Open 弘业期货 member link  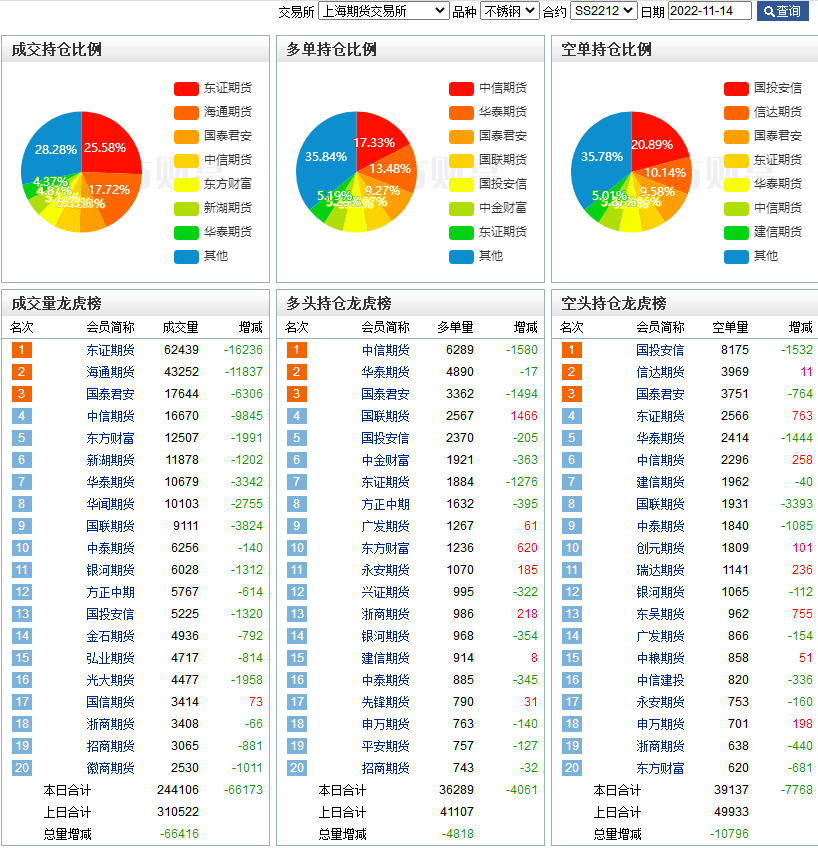point(110,658)
